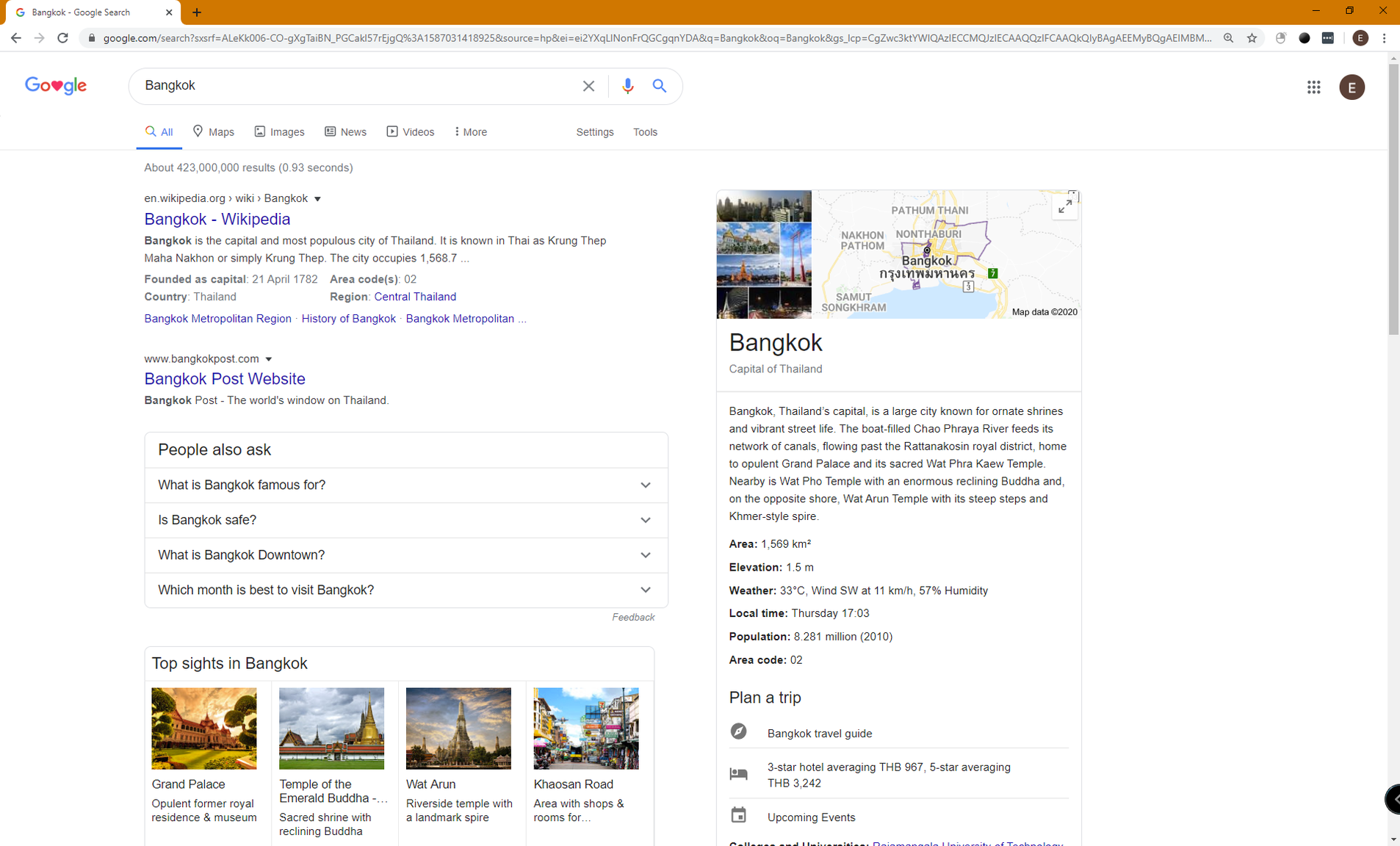
Task: Select the All results tab
Action: 159,132
